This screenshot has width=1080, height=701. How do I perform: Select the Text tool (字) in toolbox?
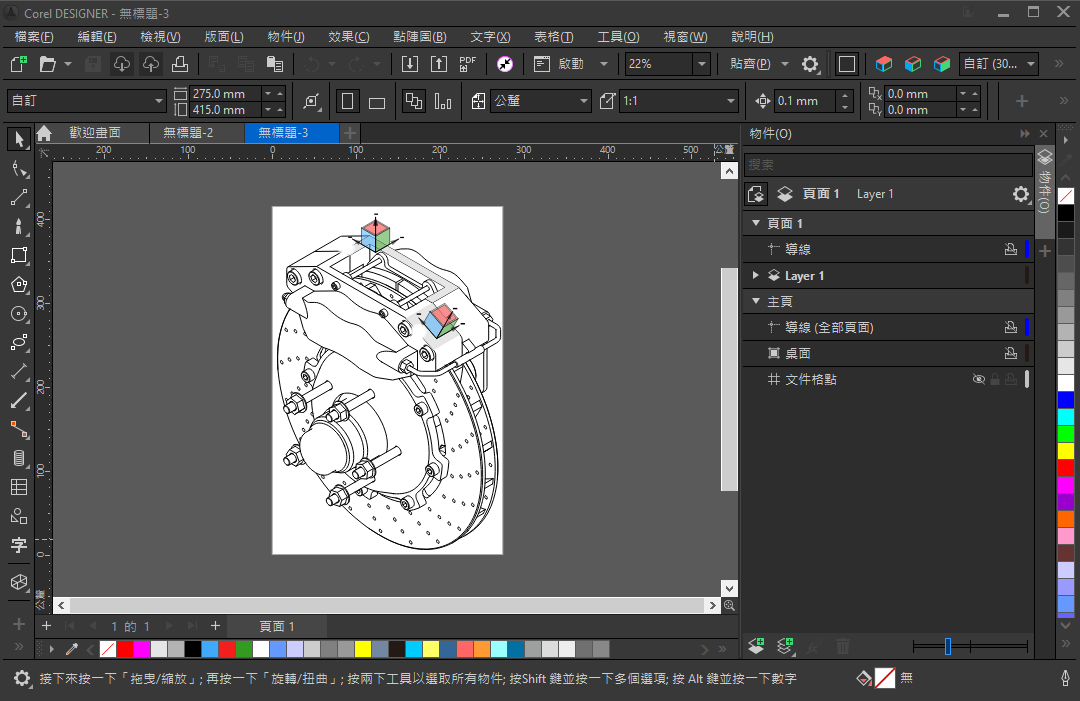(x=18, y=545)
